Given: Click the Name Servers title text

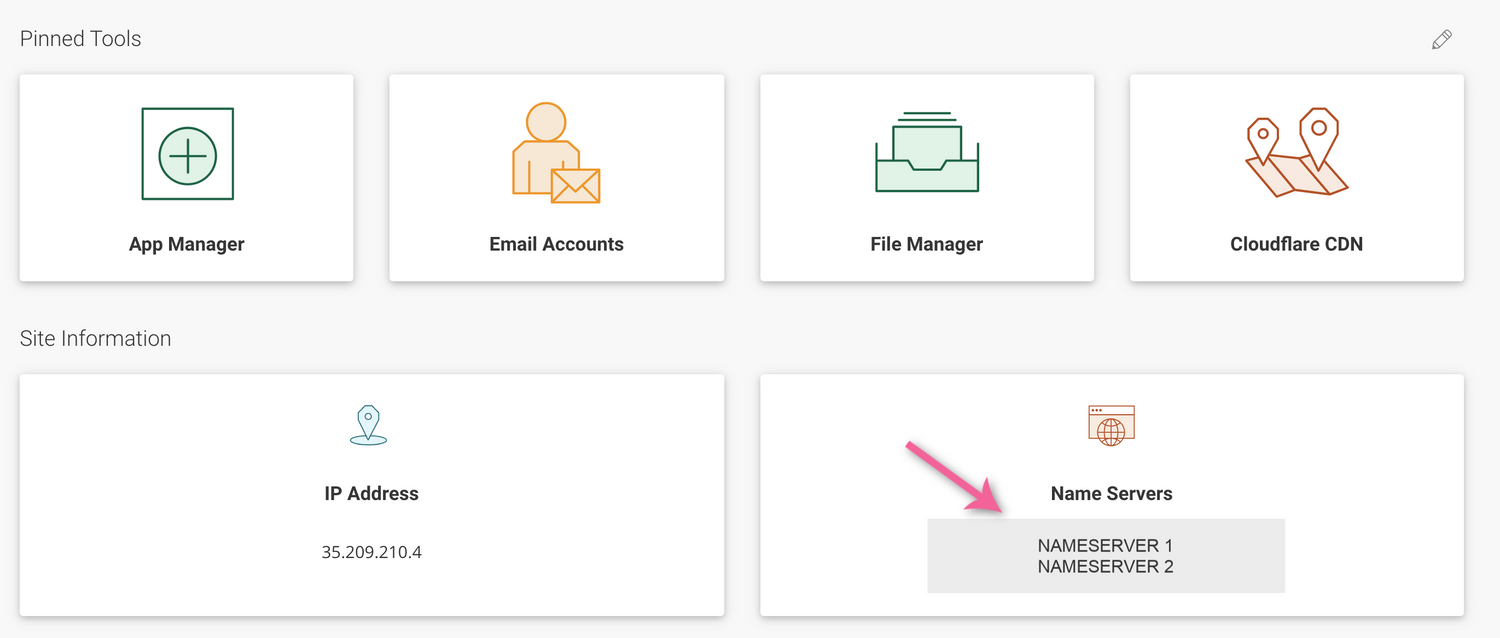Looking at the screenshot, I should click(1112, 493).
